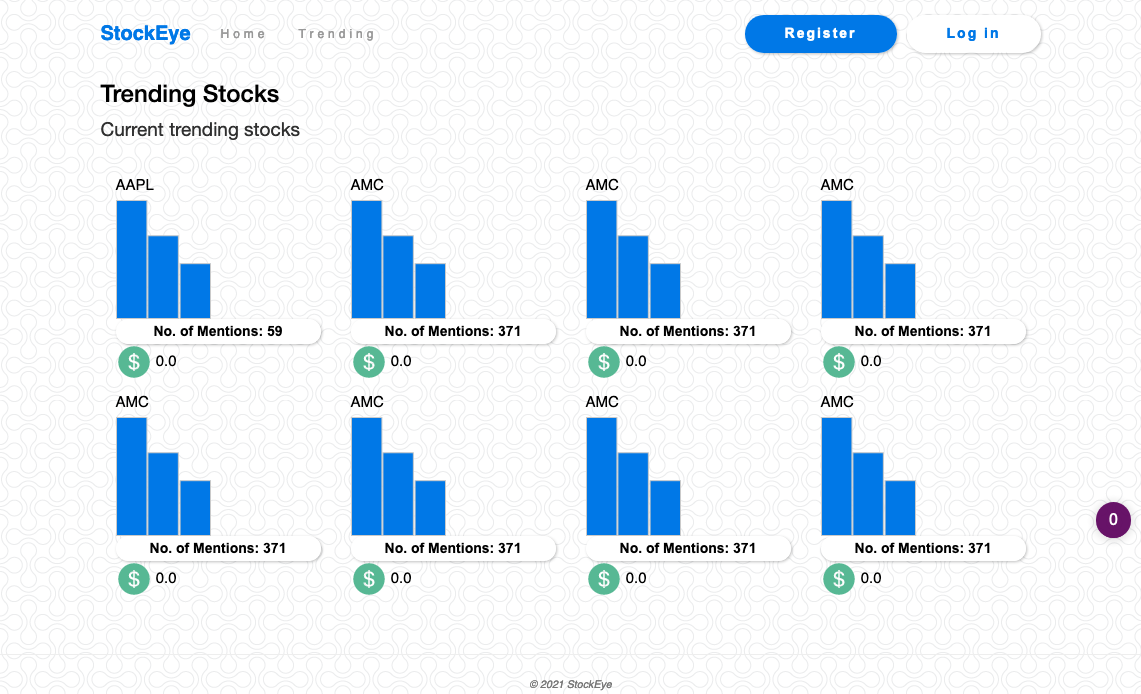The image size is (1141, 694).
Task: Click the dollar icon of the third bottom-row card
Action: point(604,579)
